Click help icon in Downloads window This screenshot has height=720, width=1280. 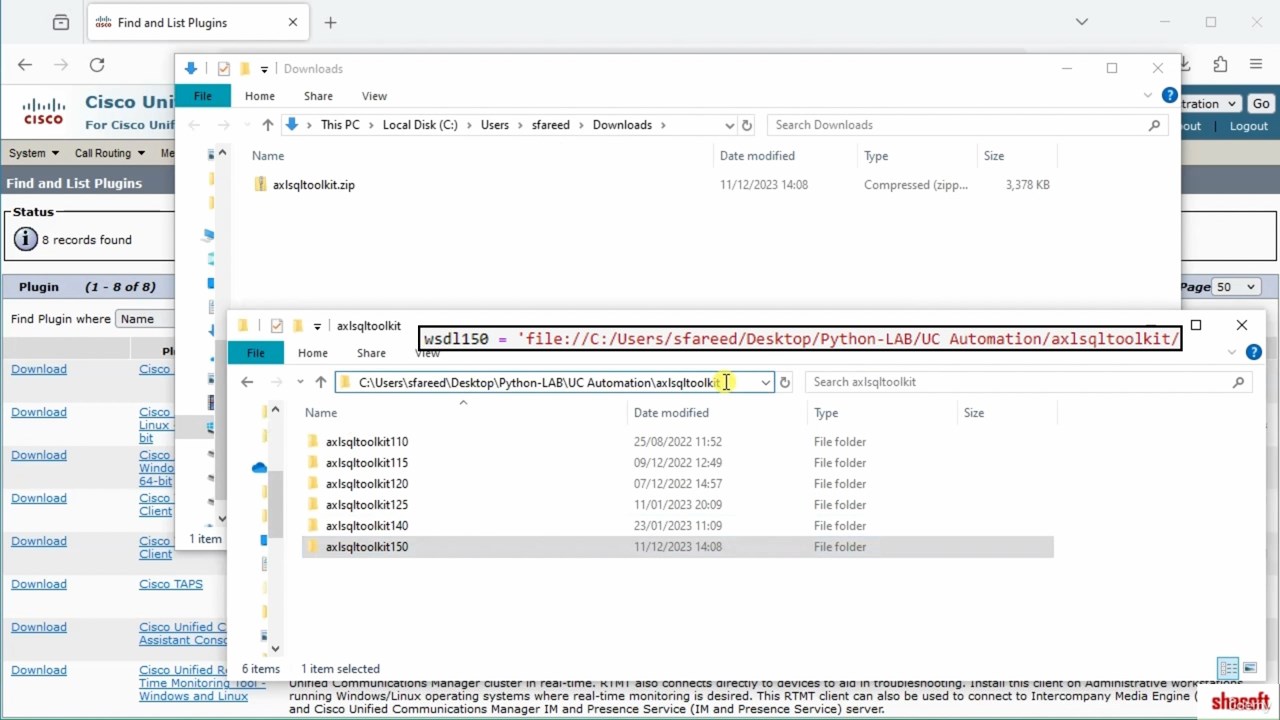[x=1169, y=96]
